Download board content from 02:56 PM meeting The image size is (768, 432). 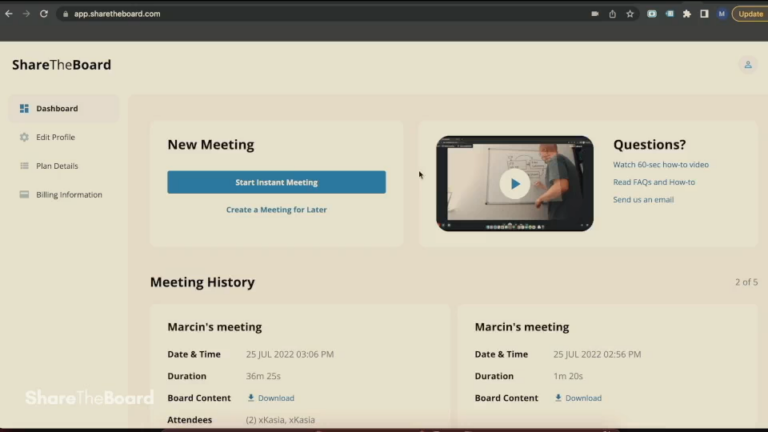578,398
